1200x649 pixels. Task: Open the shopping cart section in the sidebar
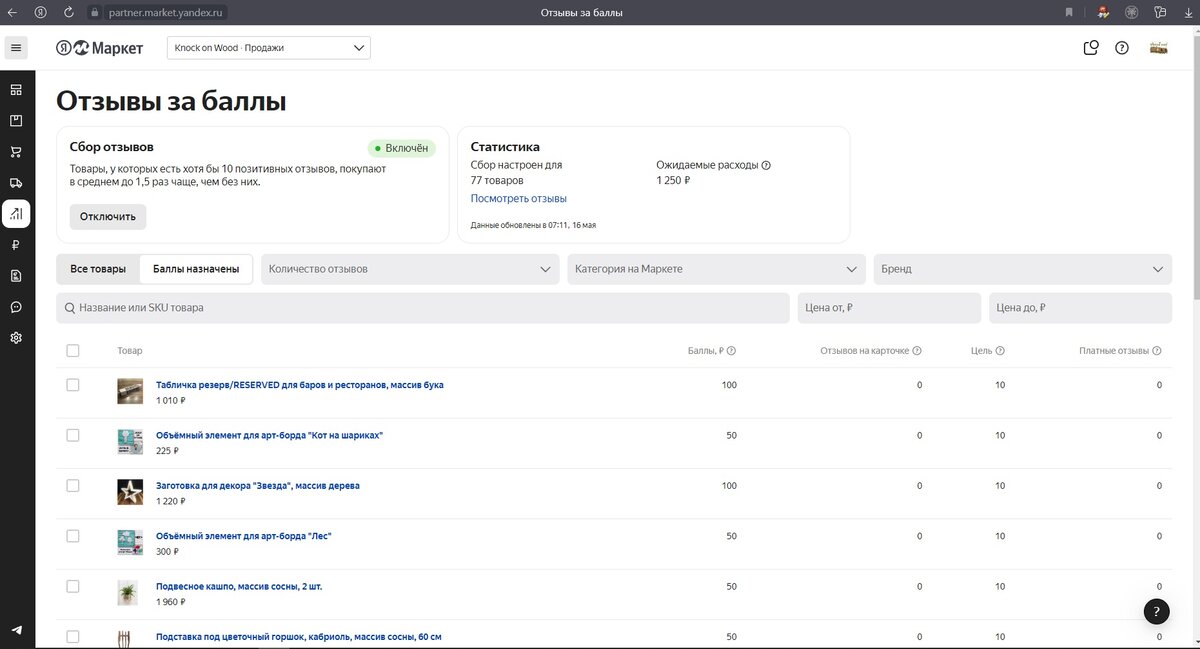[x=16, y=152]
